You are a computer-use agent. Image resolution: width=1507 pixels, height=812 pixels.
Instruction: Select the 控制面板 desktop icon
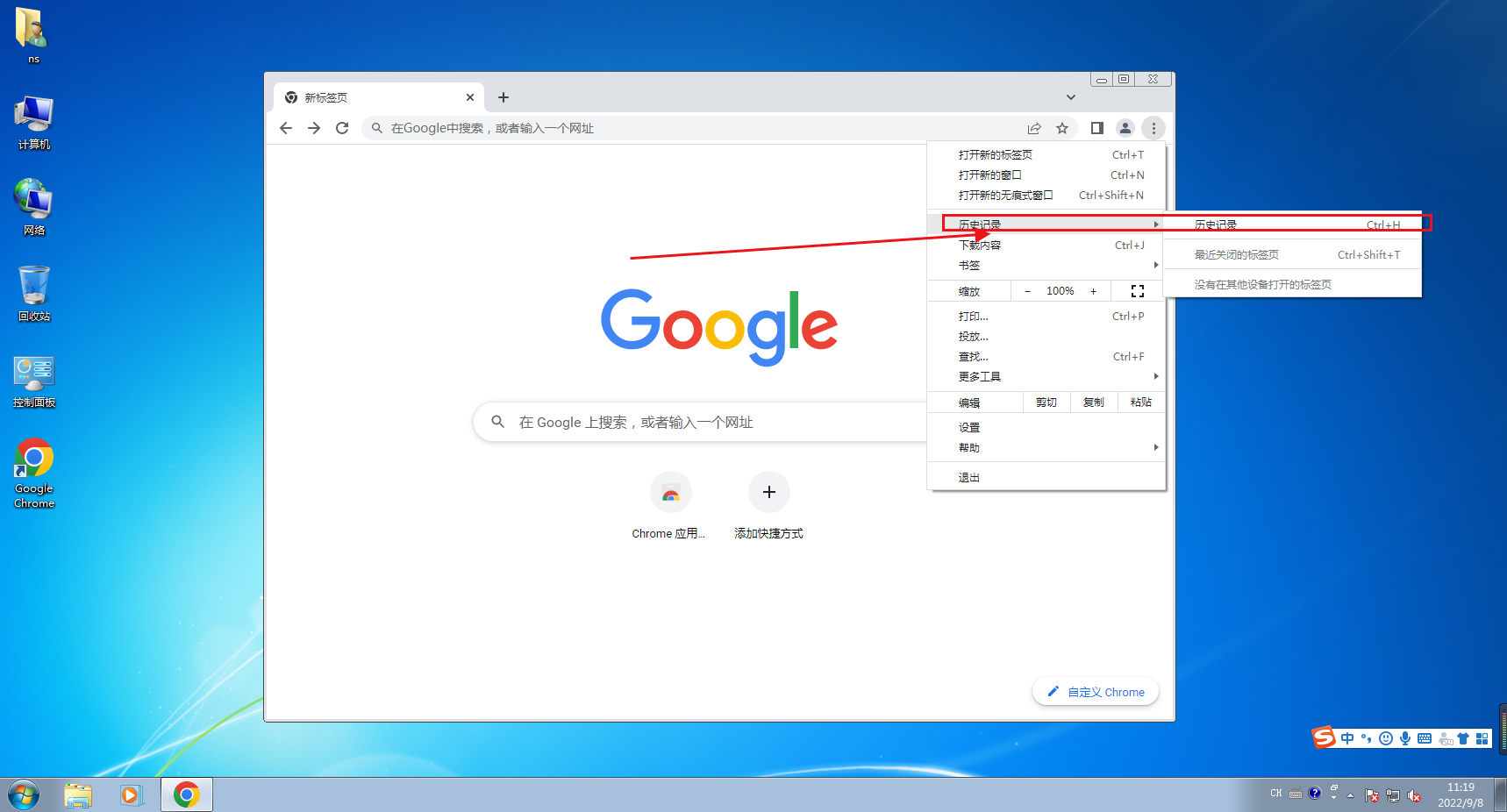click(33, 381)
